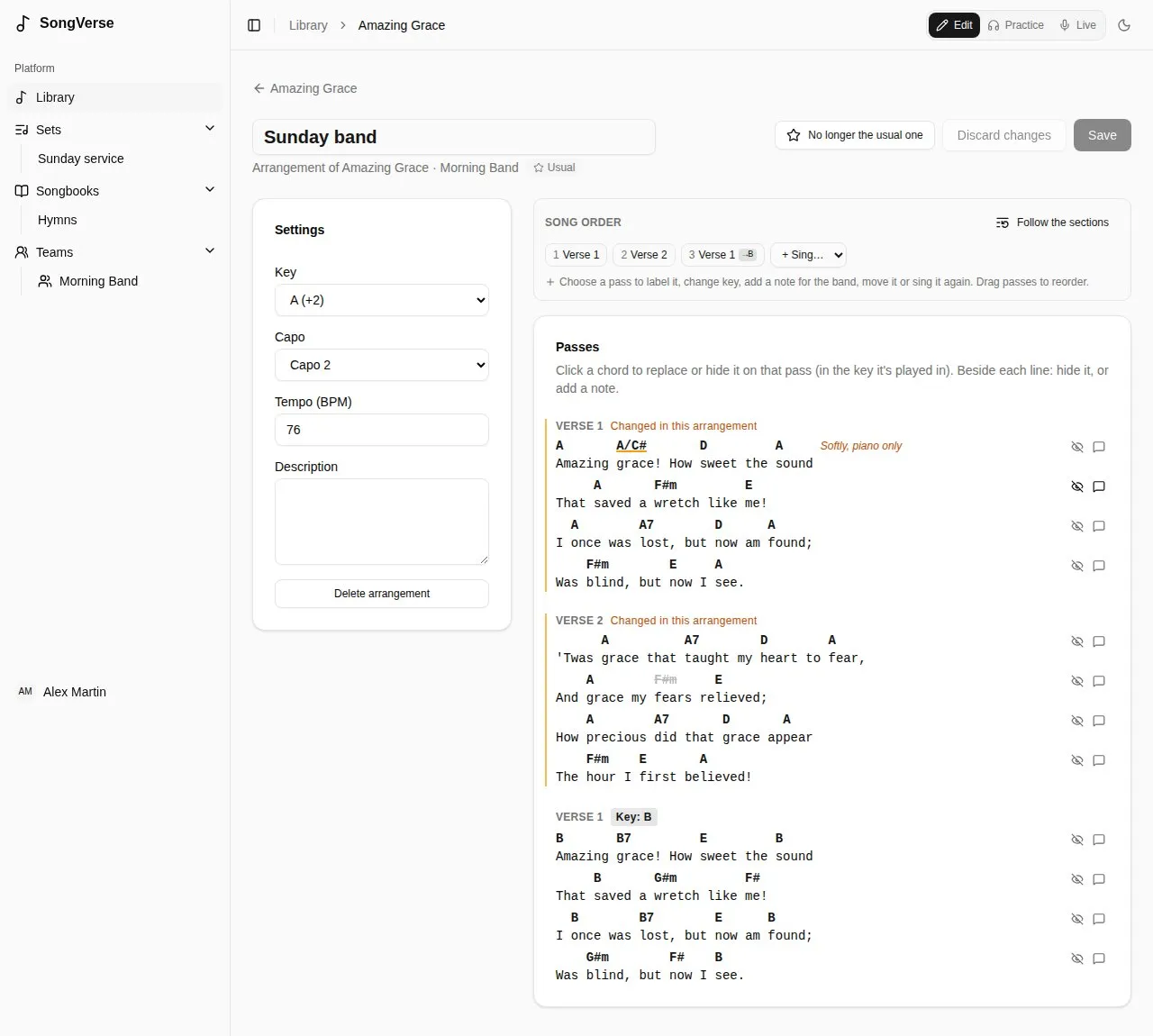Add note to first 'Was blind' line

pyautogui.click(x=1099, y=566)
